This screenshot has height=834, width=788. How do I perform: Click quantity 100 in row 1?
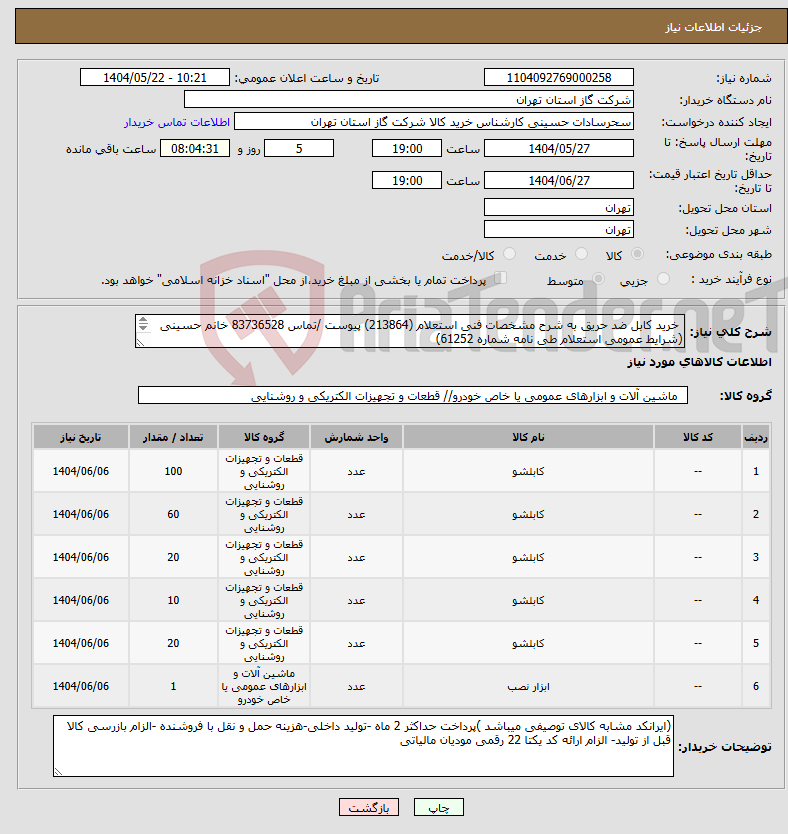click(173, 471)
